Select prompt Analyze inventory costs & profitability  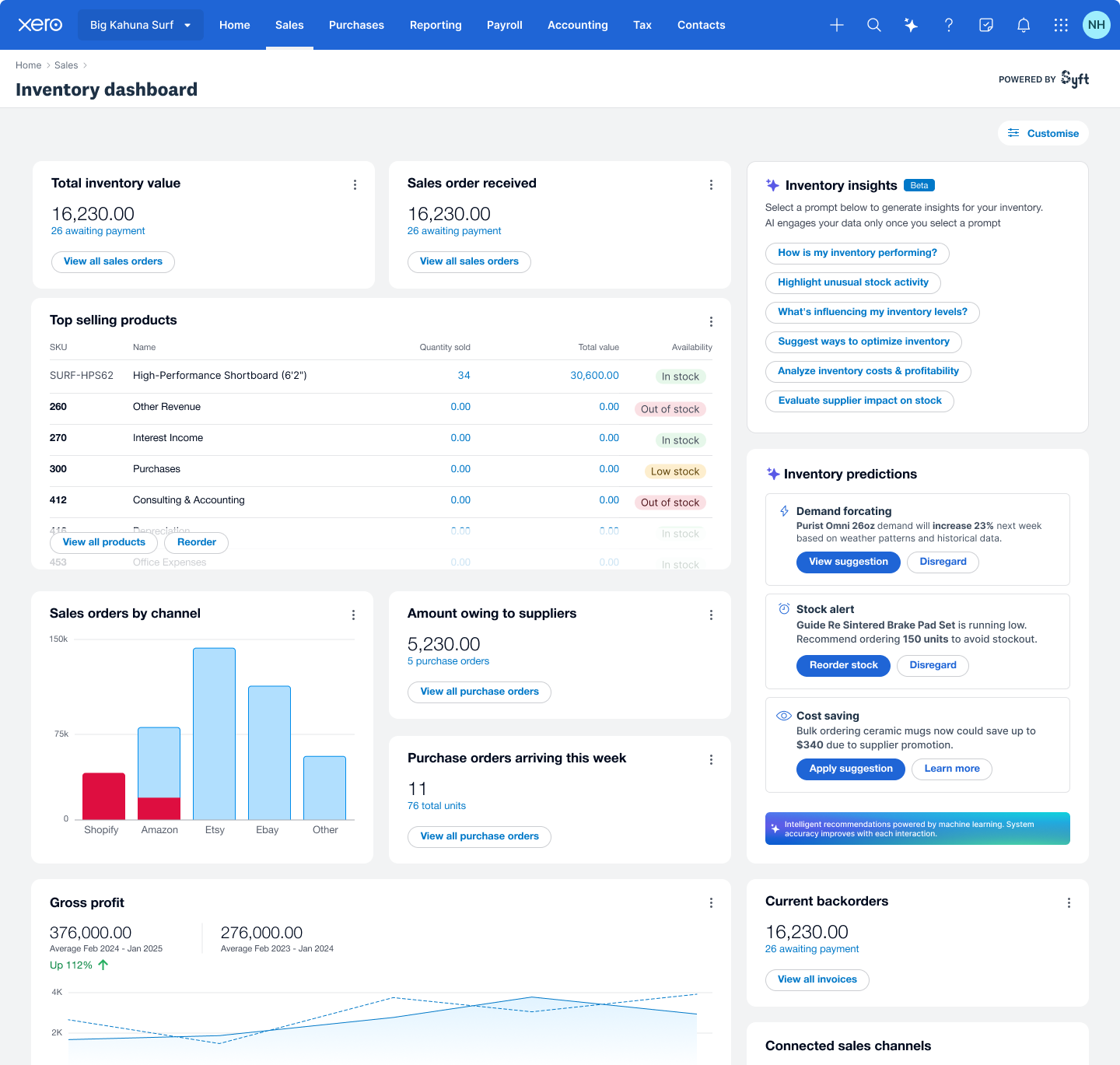click(868, 372)
